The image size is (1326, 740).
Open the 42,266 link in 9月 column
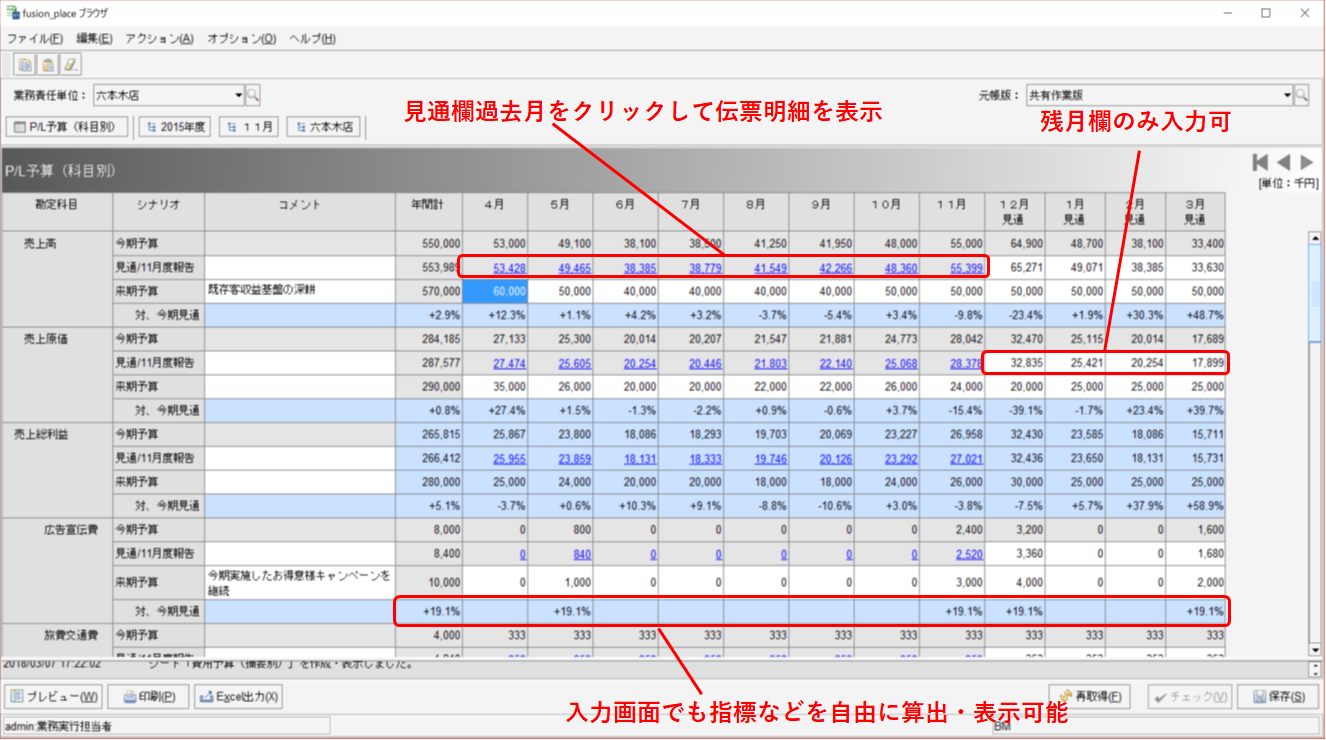point(836,268)
